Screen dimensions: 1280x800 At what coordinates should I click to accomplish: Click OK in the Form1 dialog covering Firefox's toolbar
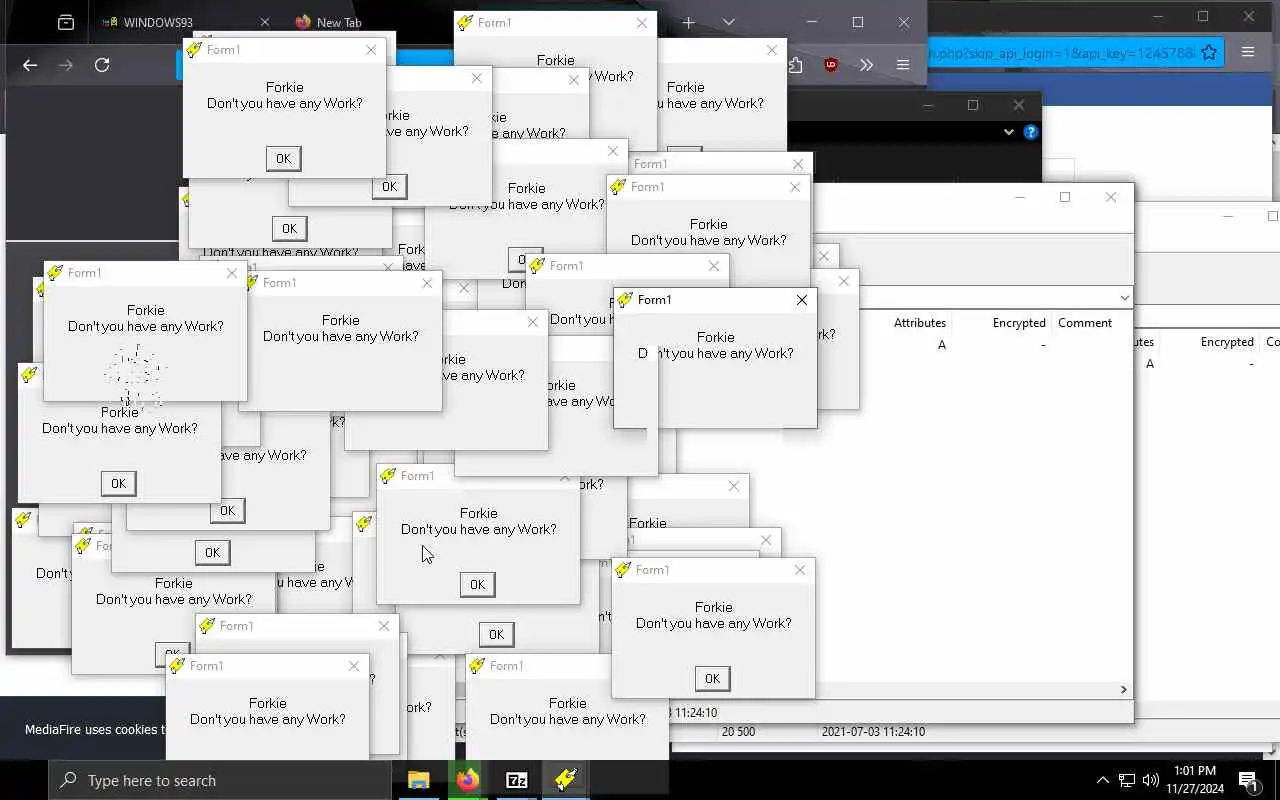coord(283,158)
